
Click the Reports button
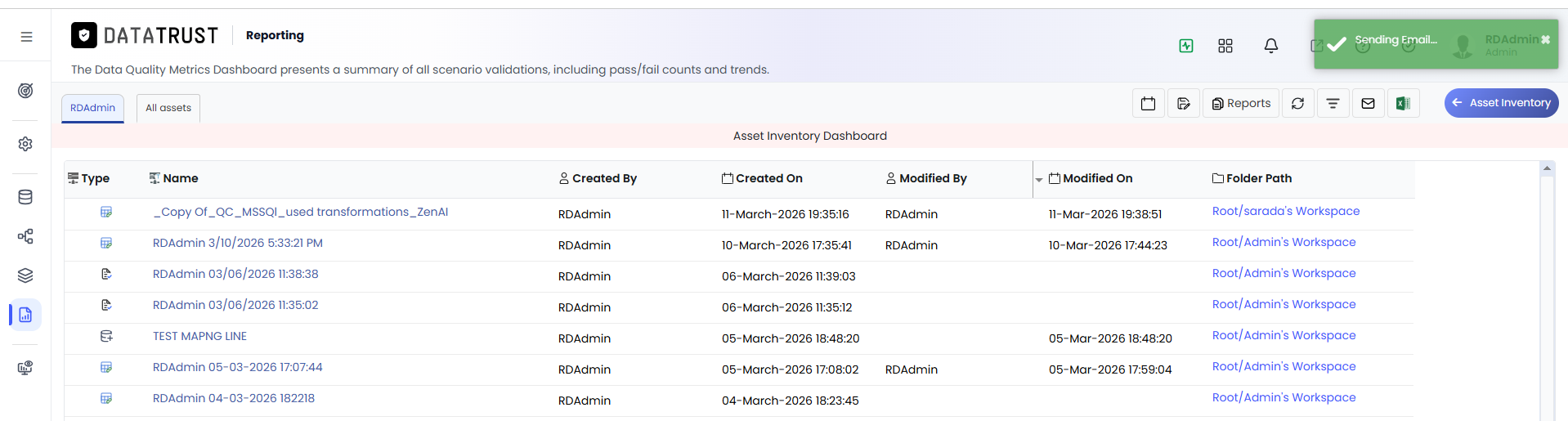[x=1241, y=103]
